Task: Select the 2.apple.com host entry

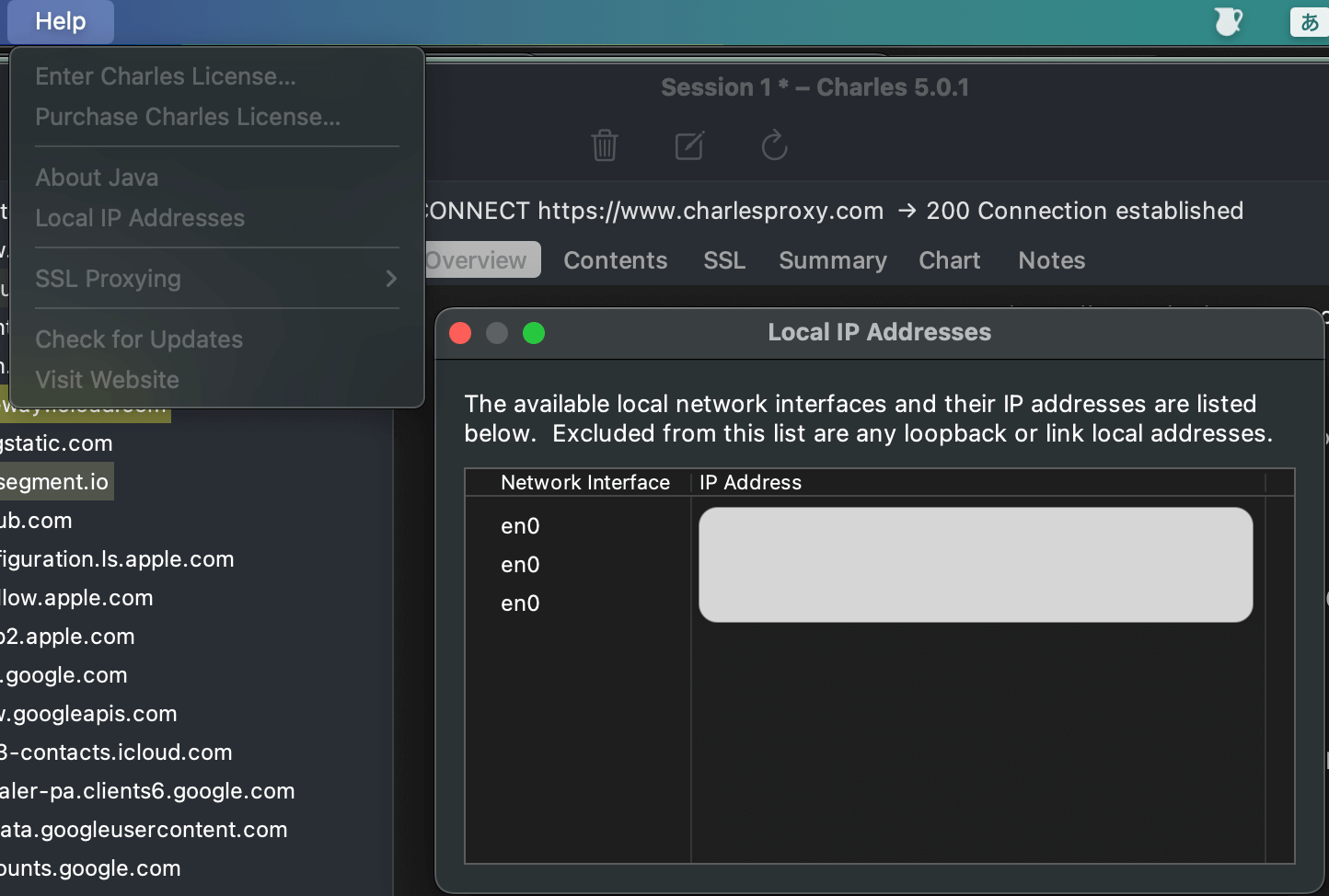Action: click(x=68, y=637)
